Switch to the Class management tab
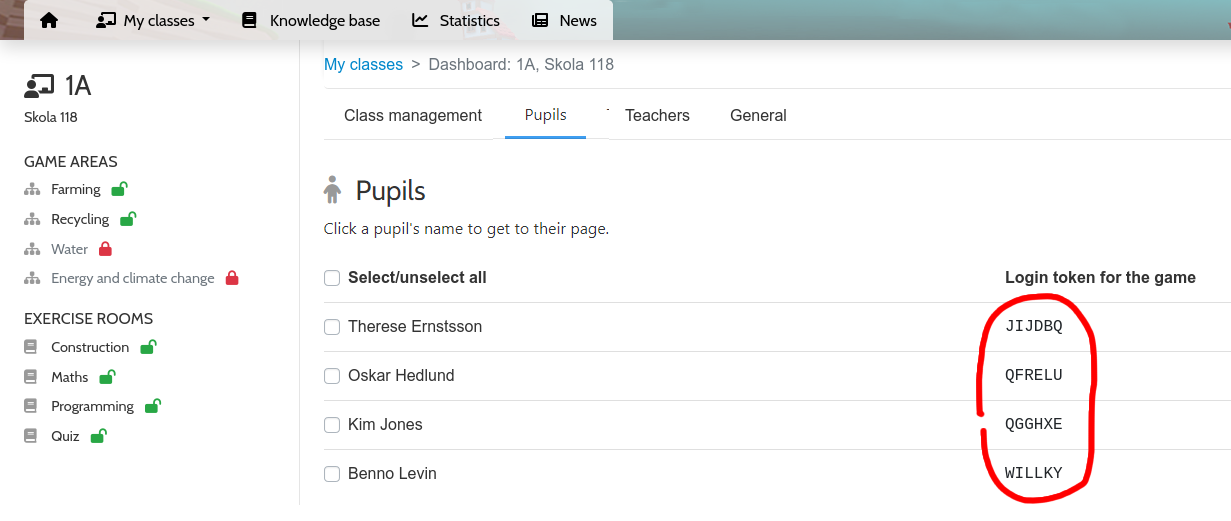The image size is (1231, 521). pos(413,115)
